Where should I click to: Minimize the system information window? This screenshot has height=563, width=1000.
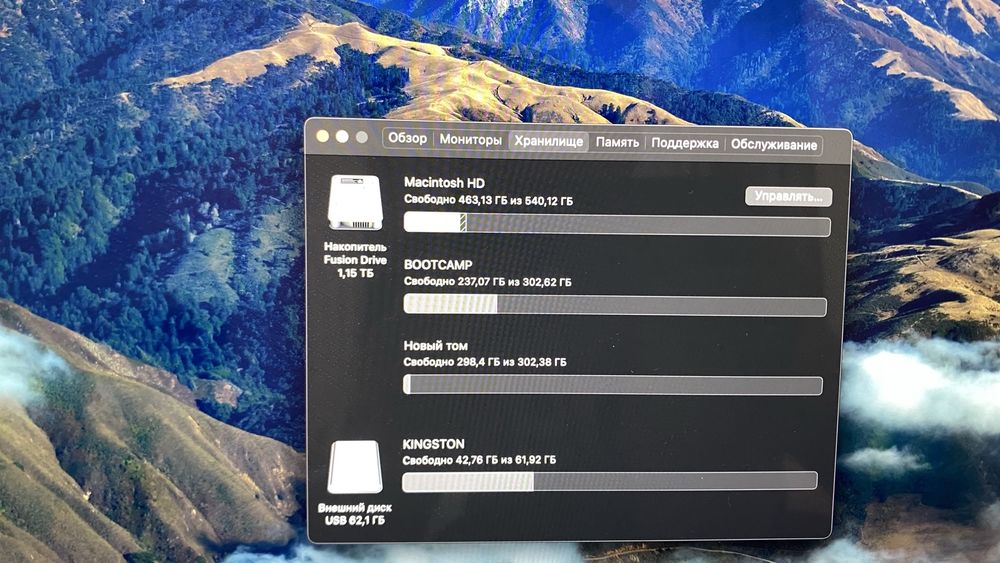342,136
